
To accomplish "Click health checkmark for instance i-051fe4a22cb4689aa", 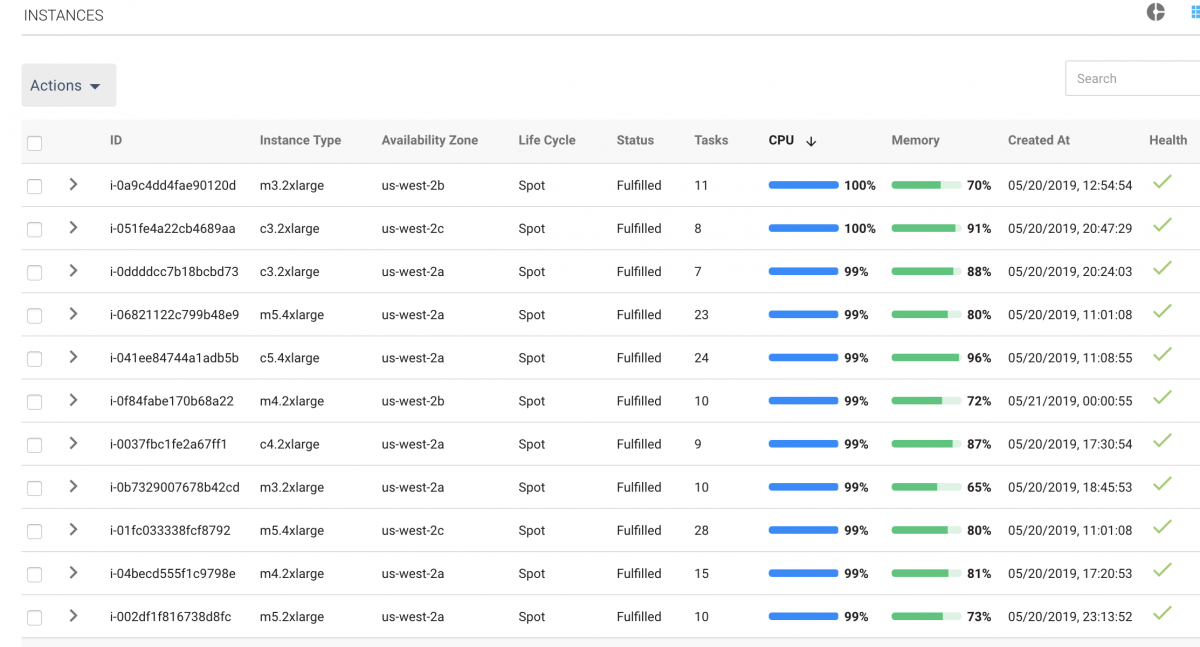I will click(1161, 226).
